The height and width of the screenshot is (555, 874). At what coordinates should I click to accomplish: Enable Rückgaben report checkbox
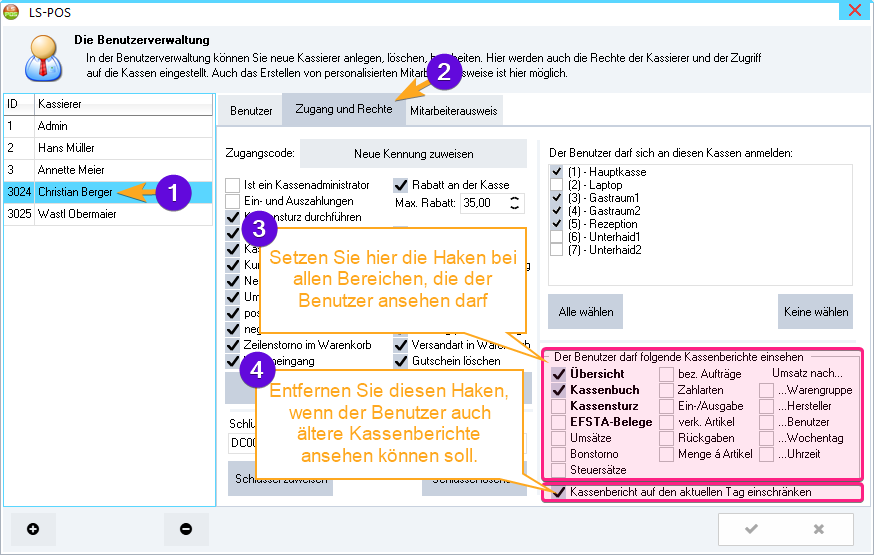(x=667, y=438)
